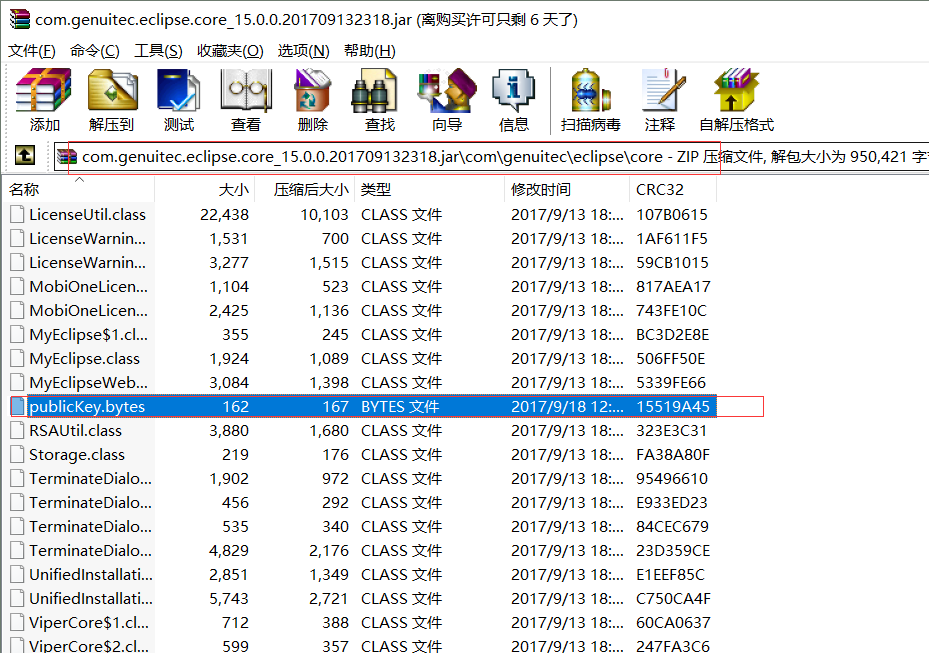Click row with CRC32 84CEC679
929x653 pixels.
tap(360, 527)
